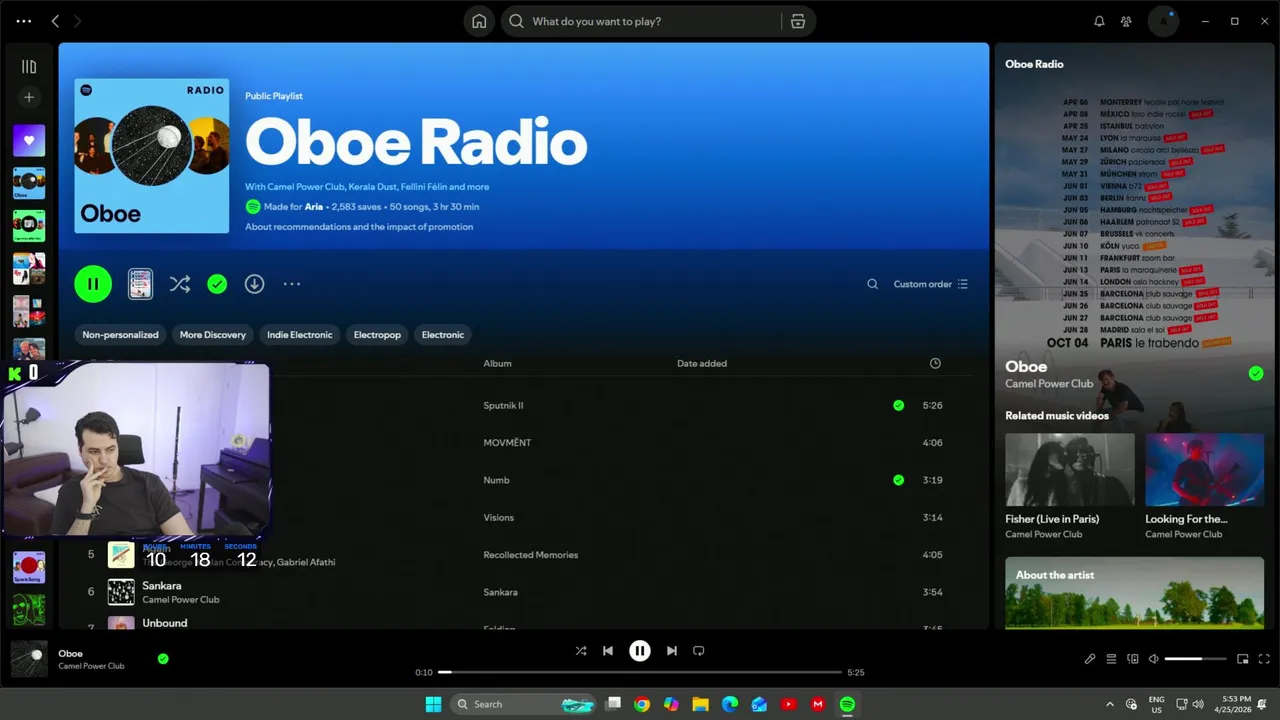Toggle saved check on the Numb row
This screenshot has width=1280, height=720.
click(898, 480)
